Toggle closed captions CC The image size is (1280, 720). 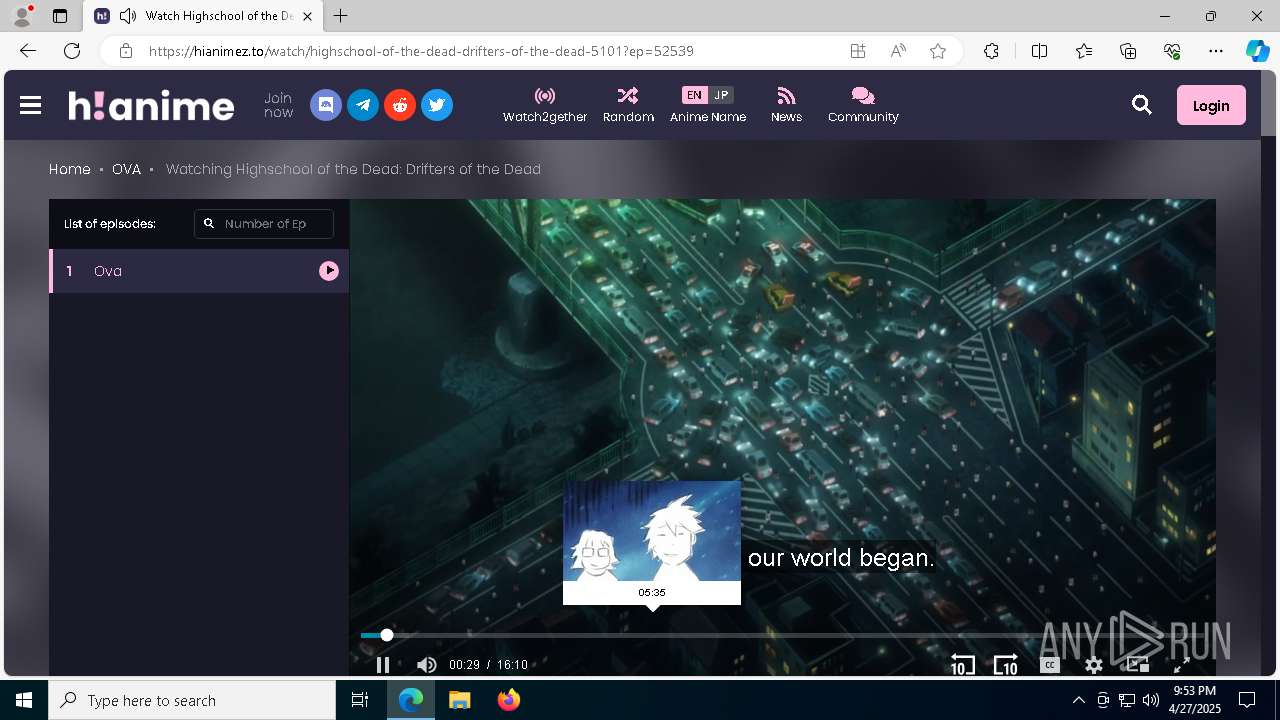pos(1050,665)
